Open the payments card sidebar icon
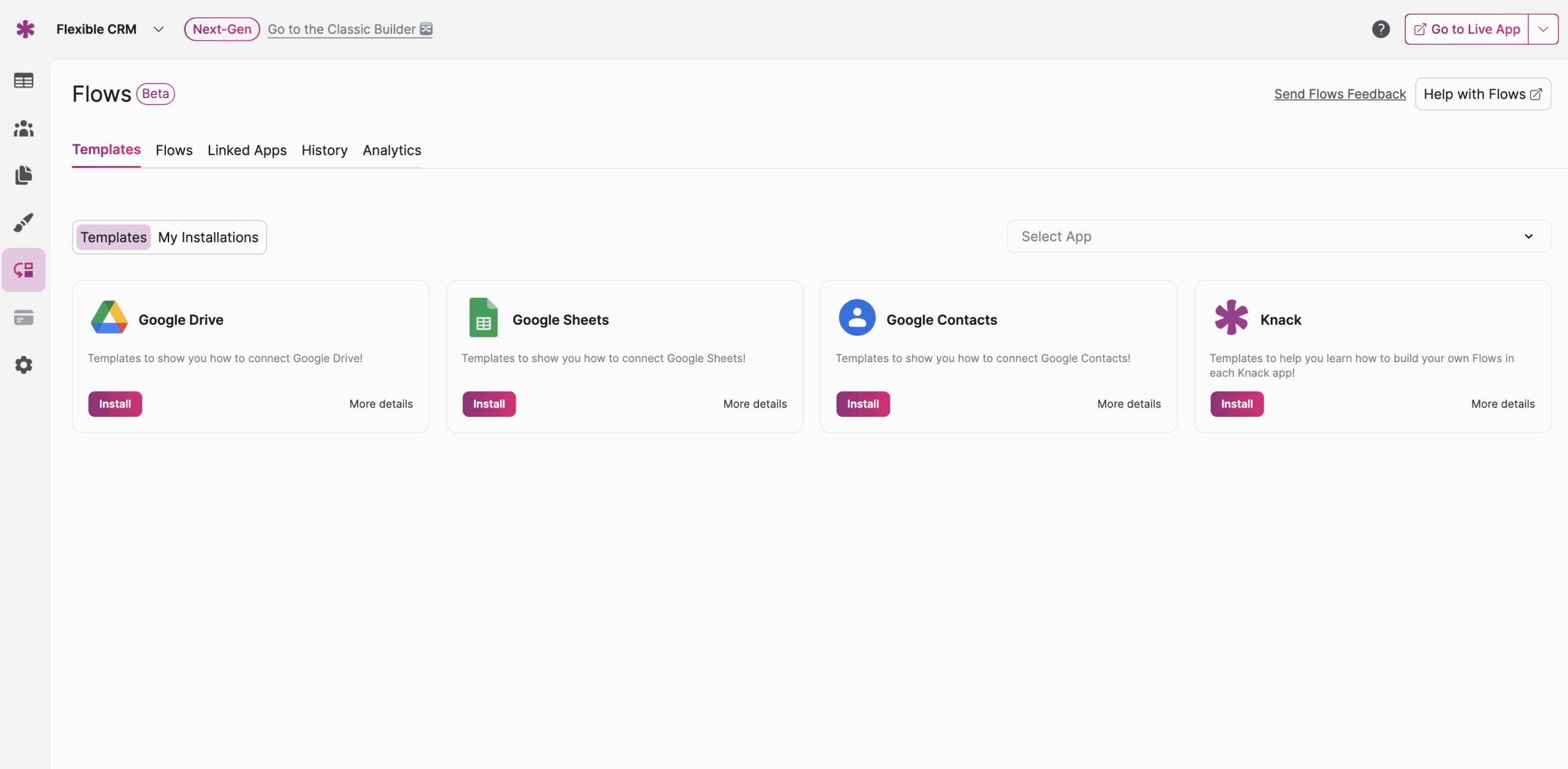This screenshot has width=1568, height=769. (23, 317)
